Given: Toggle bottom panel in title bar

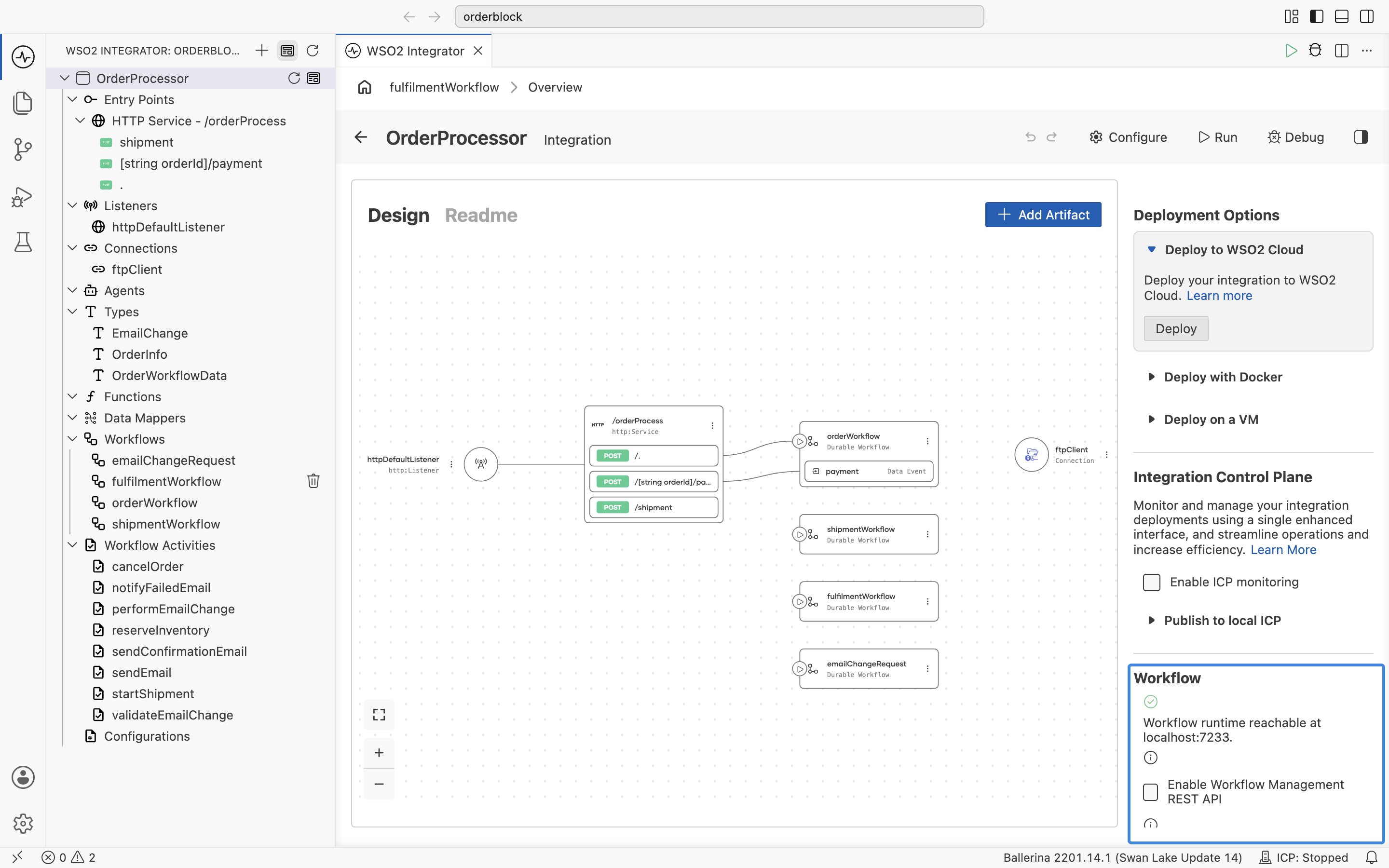Looking at the screenshot, I should (x=1342, y=17).
